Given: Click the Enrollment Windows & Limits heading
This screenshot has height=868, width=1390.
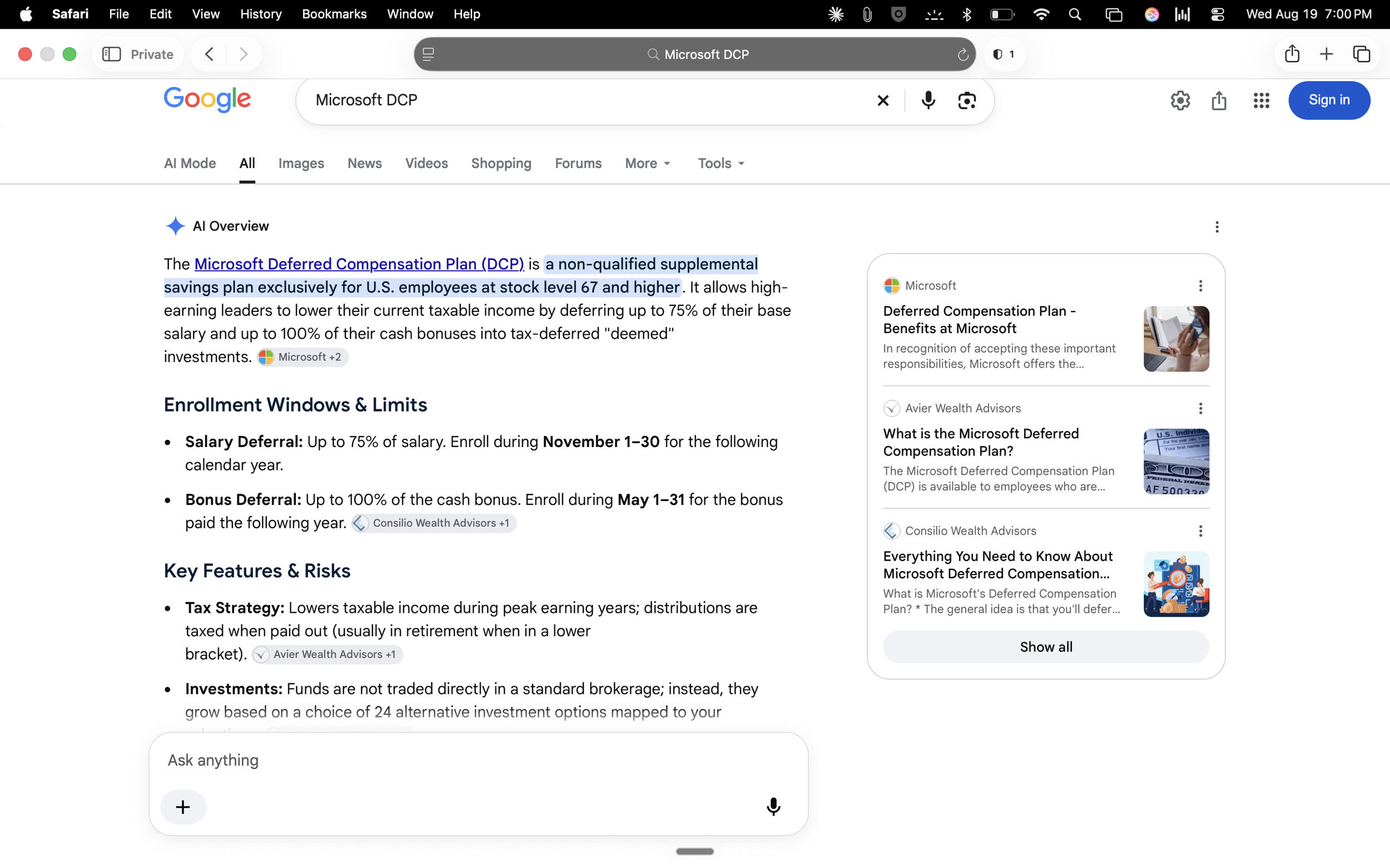Looking at the screenshot, I should (295, 405).
